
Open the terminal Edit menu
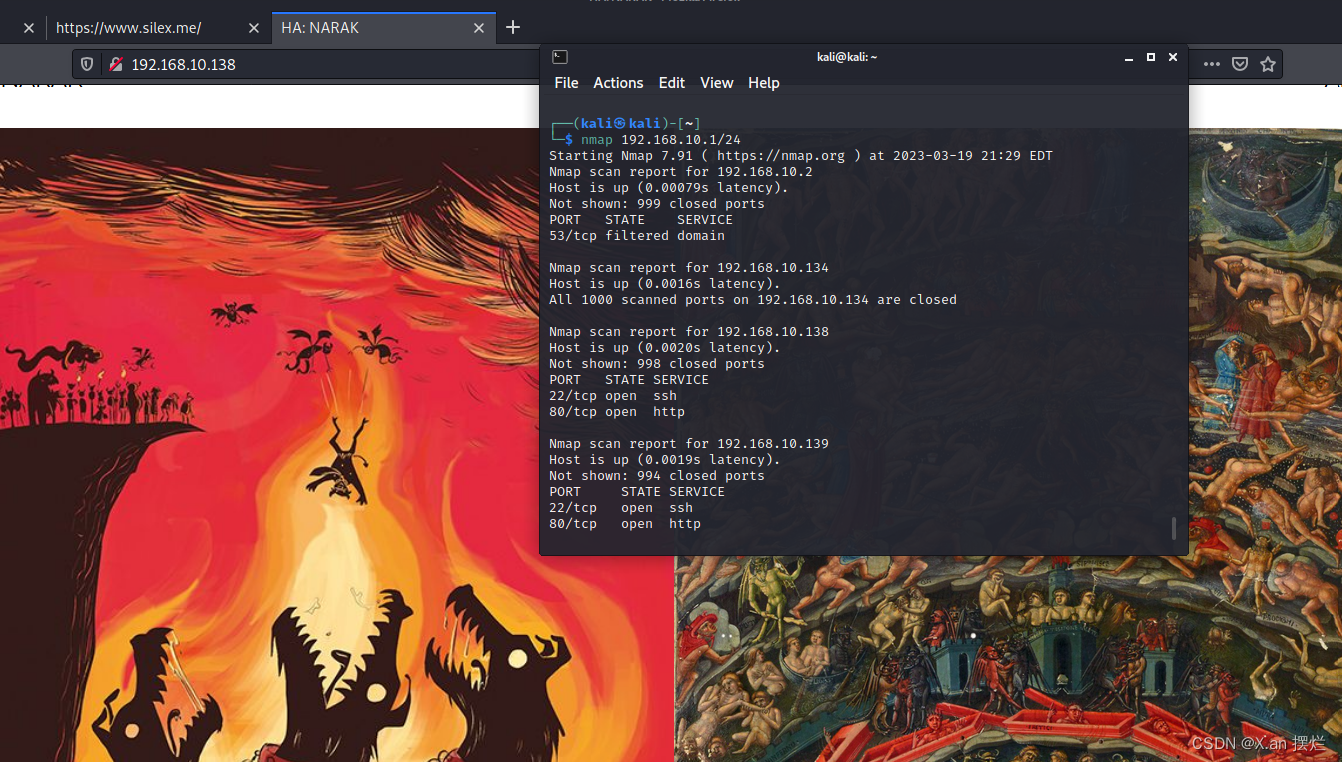tap(672, 83)
